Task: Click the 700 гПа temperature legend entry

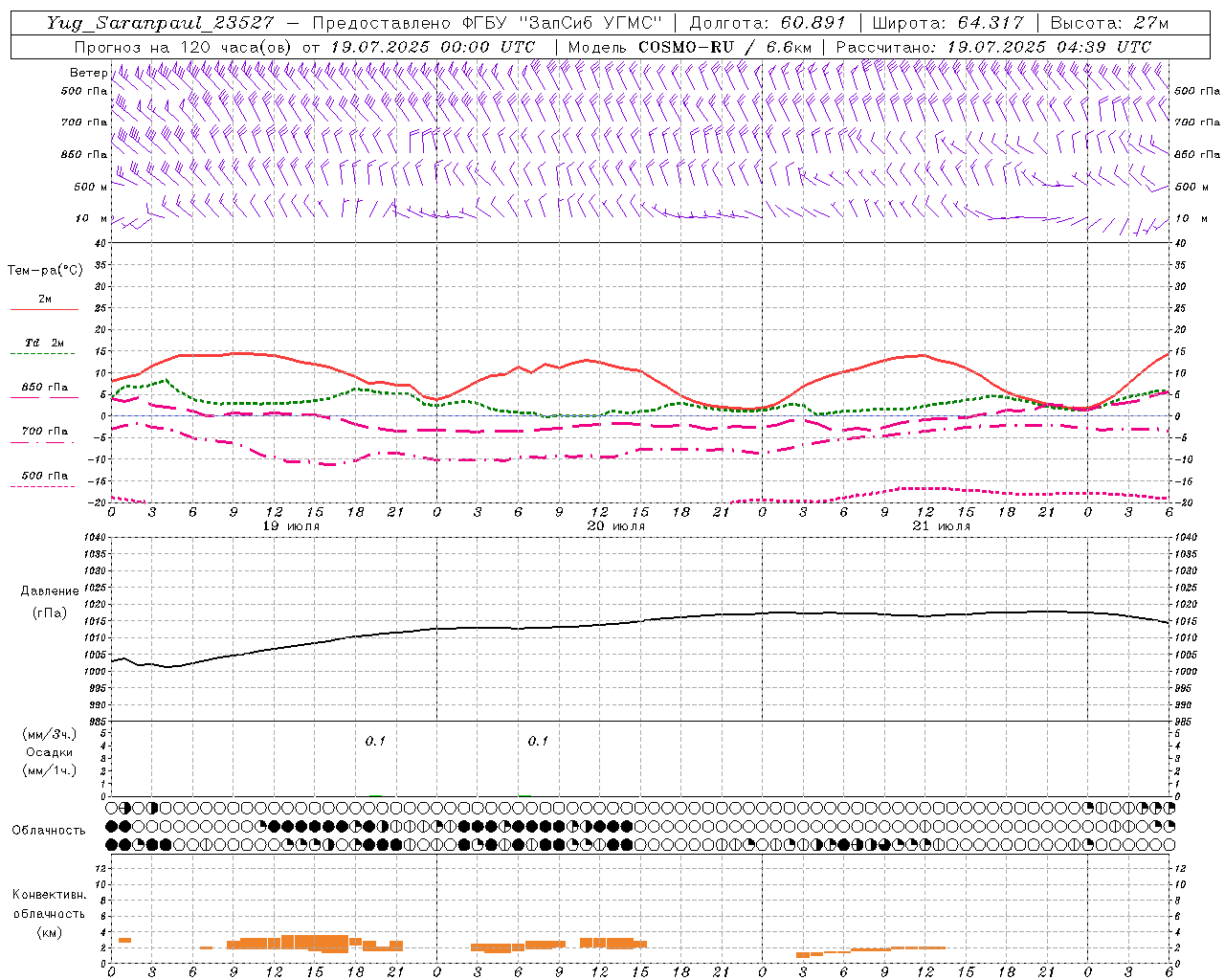Action: [x=44, y=432]
